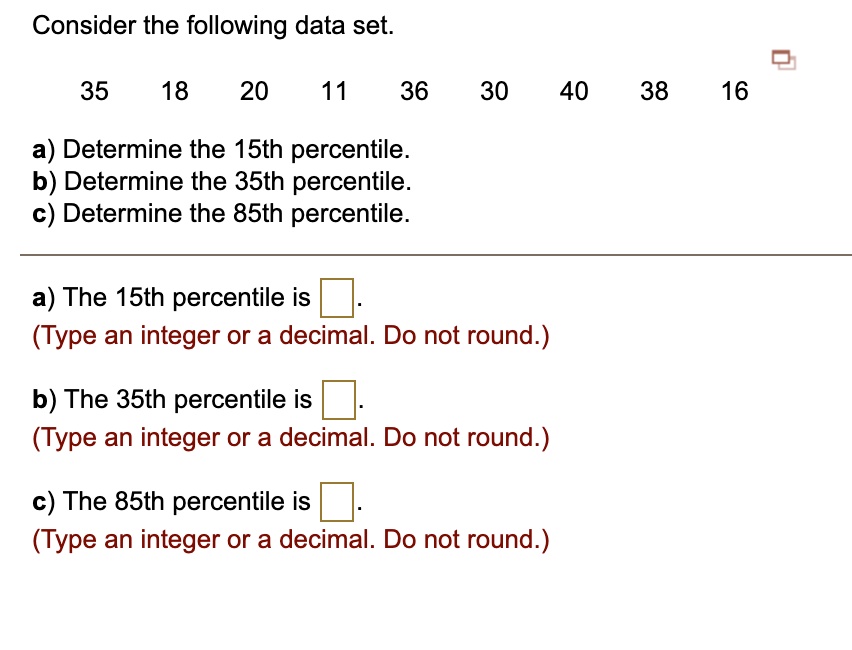Click the 35th percentile answer box

coord(338,399)
